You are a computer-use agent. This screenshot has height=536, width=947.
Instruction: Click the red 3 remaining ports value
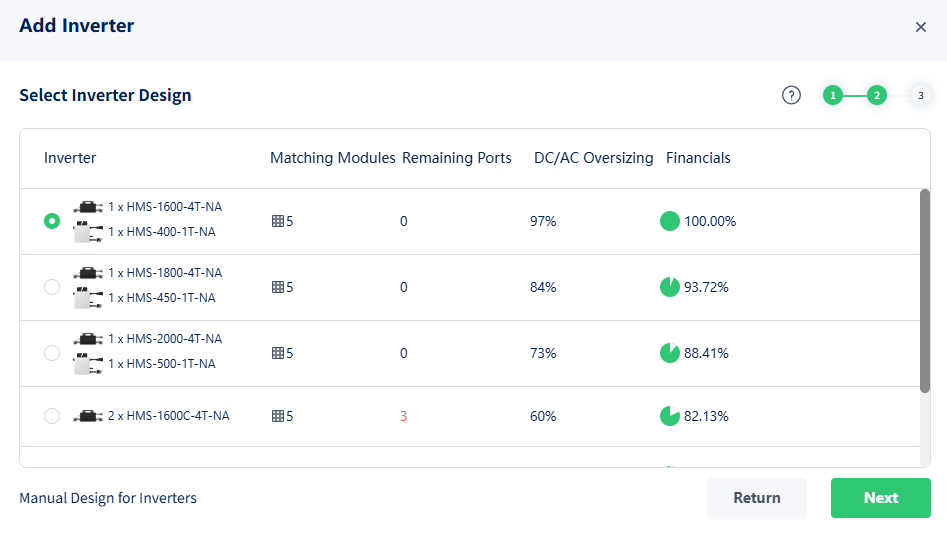(x=403, y=416)
